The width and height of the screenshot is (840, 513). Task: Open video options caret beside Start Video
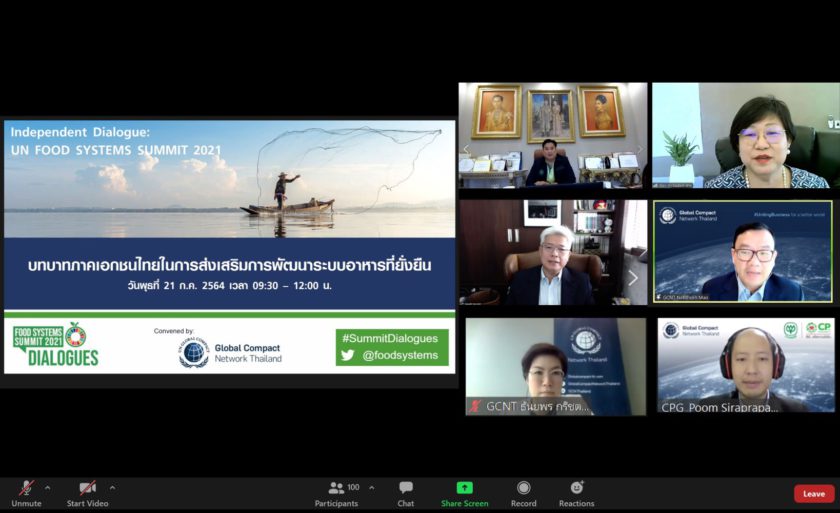point(112,488)
